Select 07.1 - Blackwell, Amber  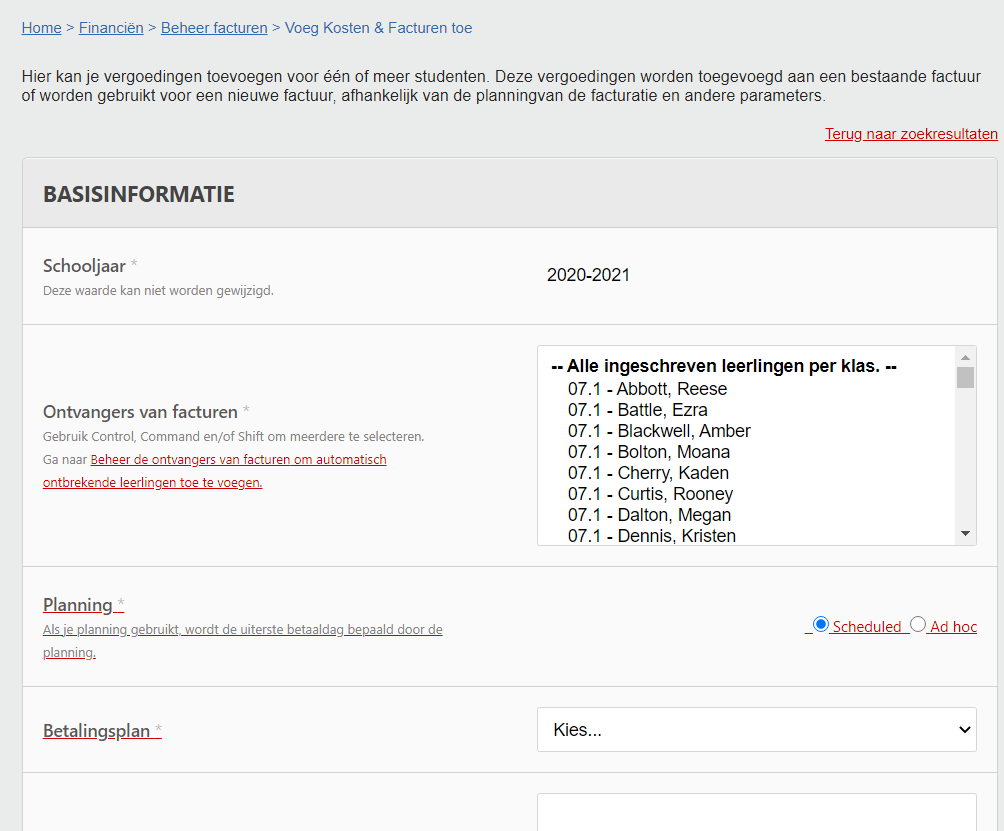pyautogui.click(x=659, y=431)
